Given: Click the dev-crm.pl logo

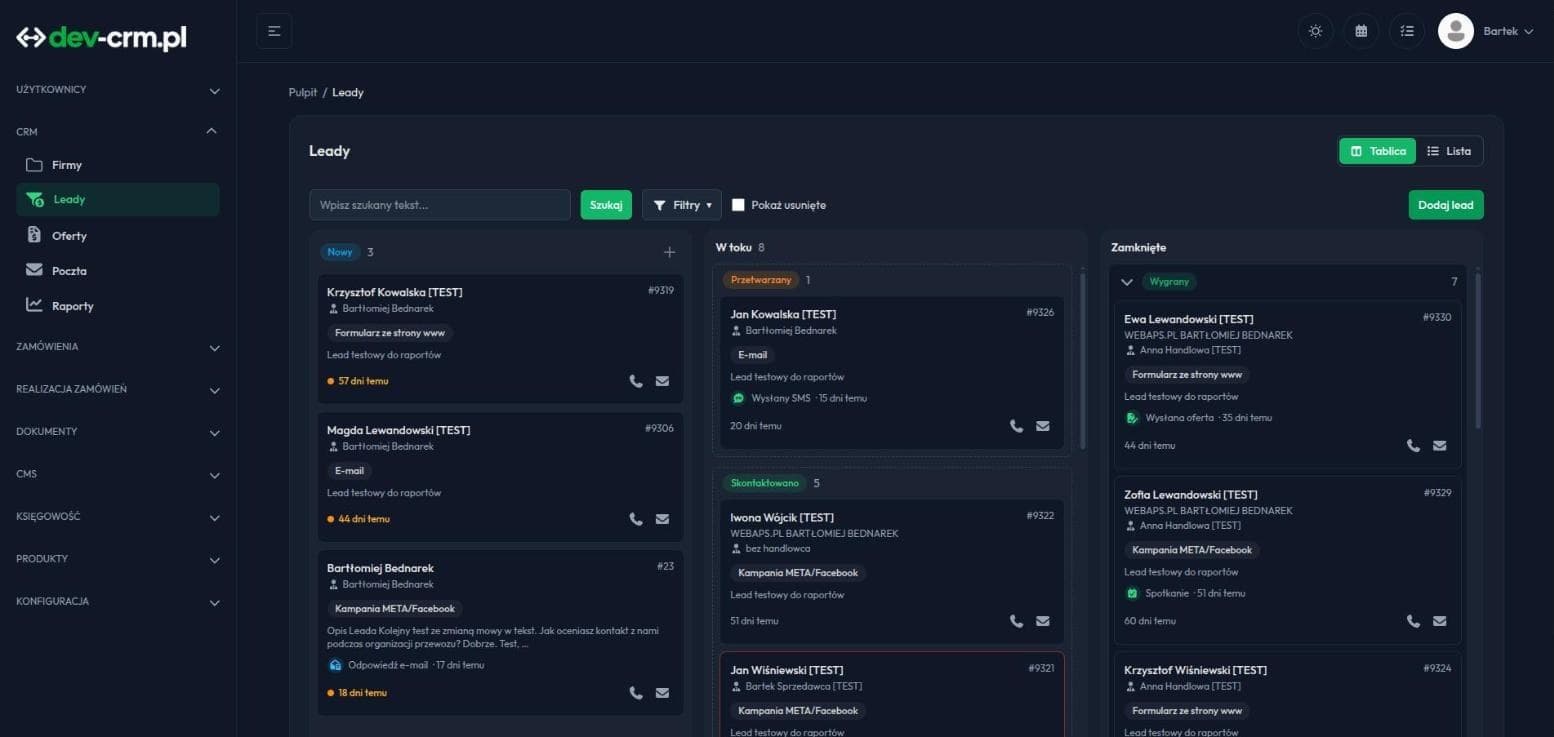Looking at the screenshot, I should pyautogui.click(x=102, y=38).
